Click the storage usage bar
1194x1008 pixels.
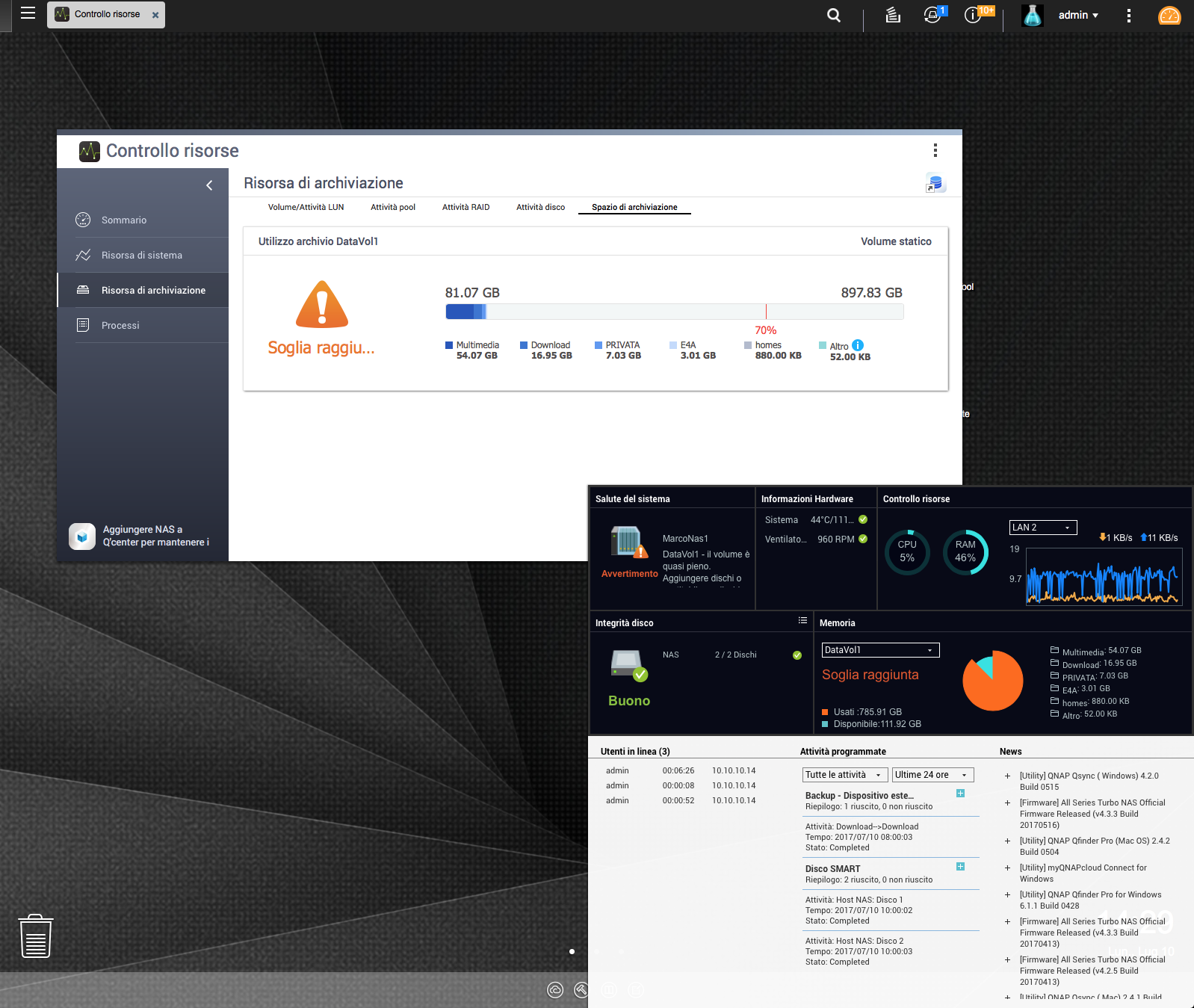[x=674, y=312]
